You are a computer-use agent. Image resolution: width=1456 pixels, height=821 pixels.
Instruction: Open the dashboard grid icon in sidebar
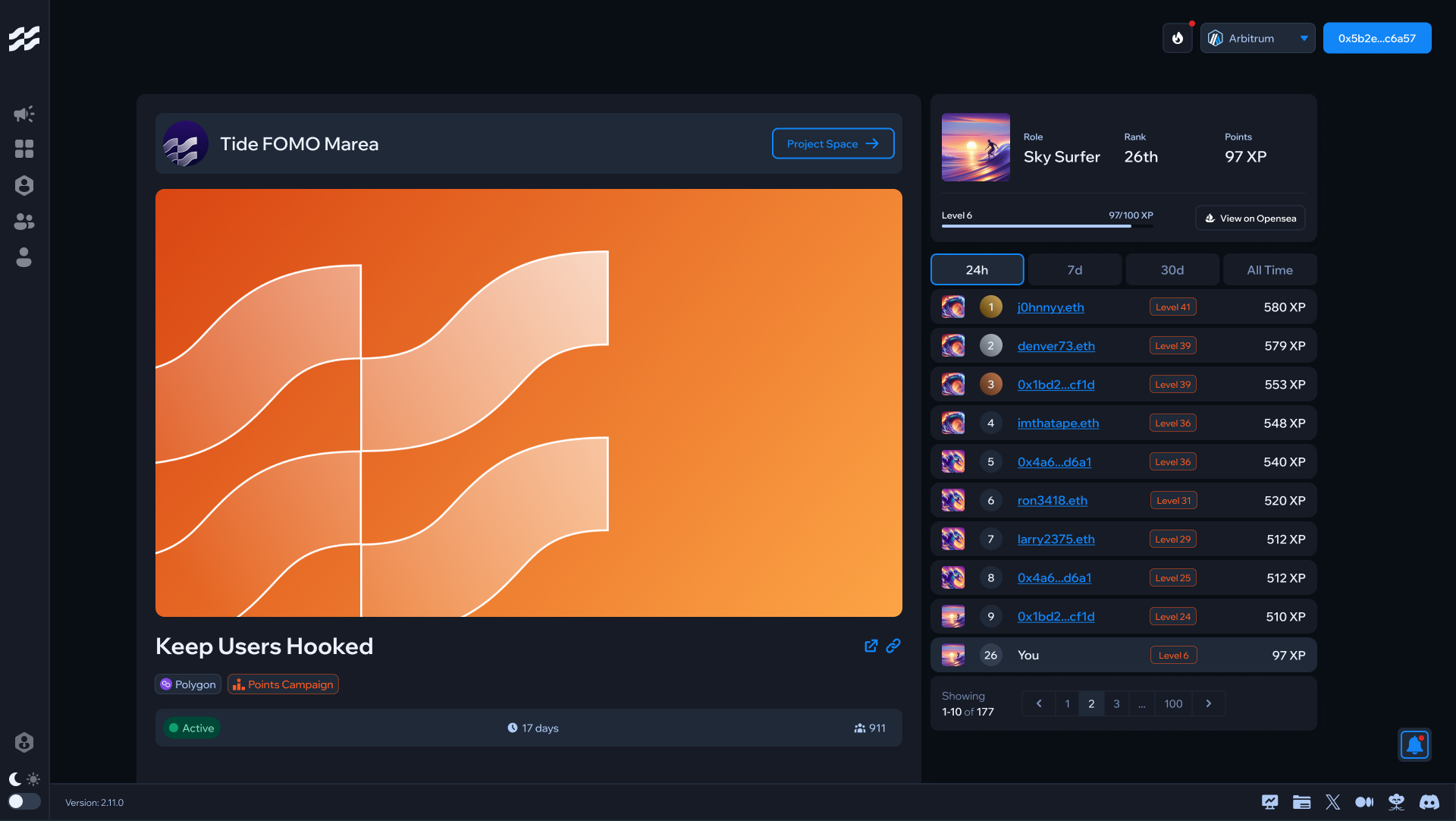tap(24, 149)
